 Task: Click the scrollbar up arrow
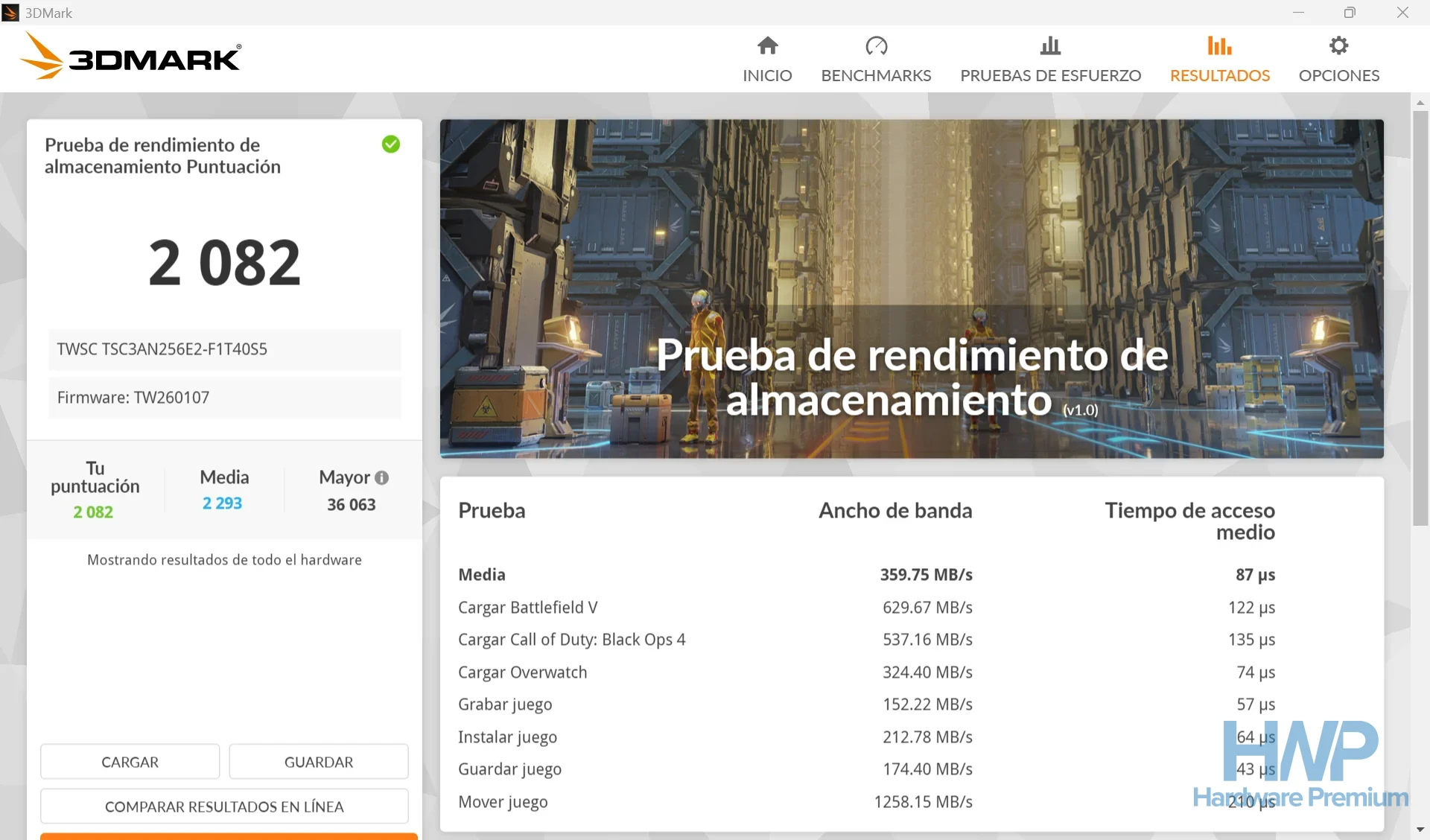[1420, 102]
